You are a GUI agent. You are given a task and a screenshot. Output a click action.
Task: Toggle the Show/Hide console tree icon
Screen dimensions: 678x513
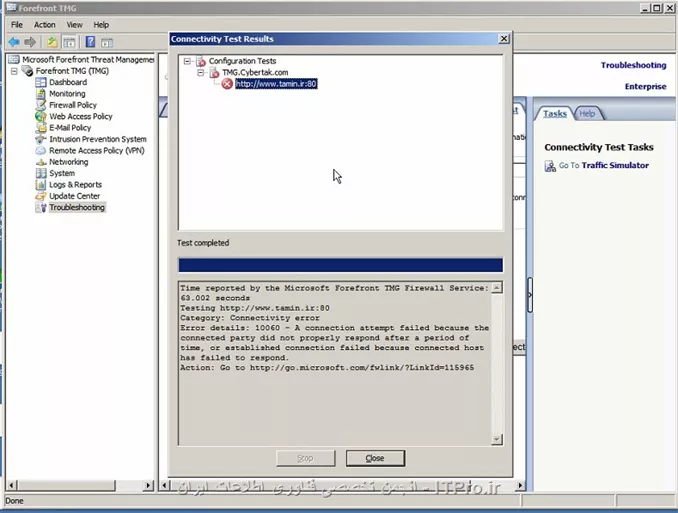pyautogui.click(x=69, y=42)
